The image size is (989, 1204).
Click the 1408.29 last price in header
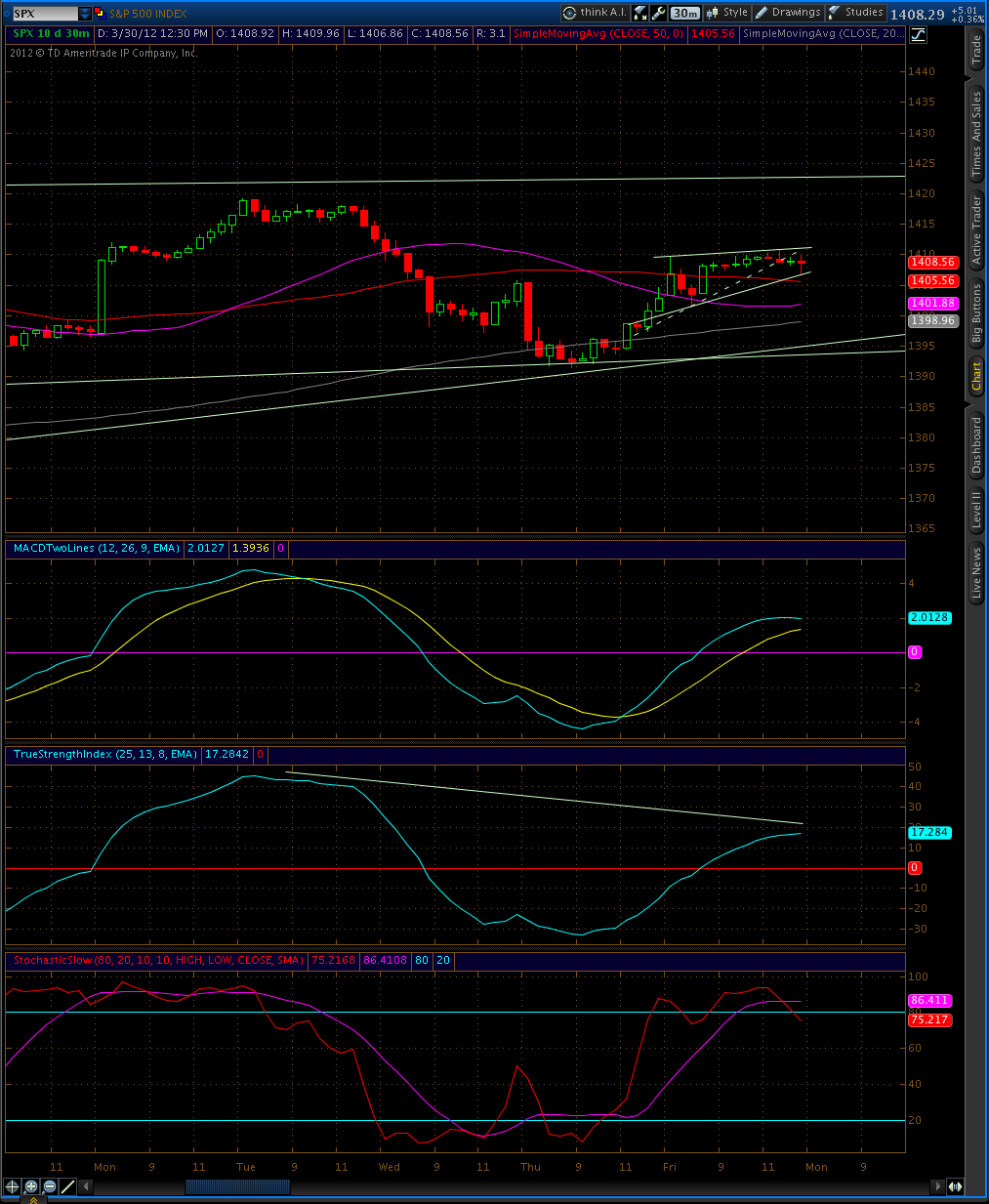(917, 15)
